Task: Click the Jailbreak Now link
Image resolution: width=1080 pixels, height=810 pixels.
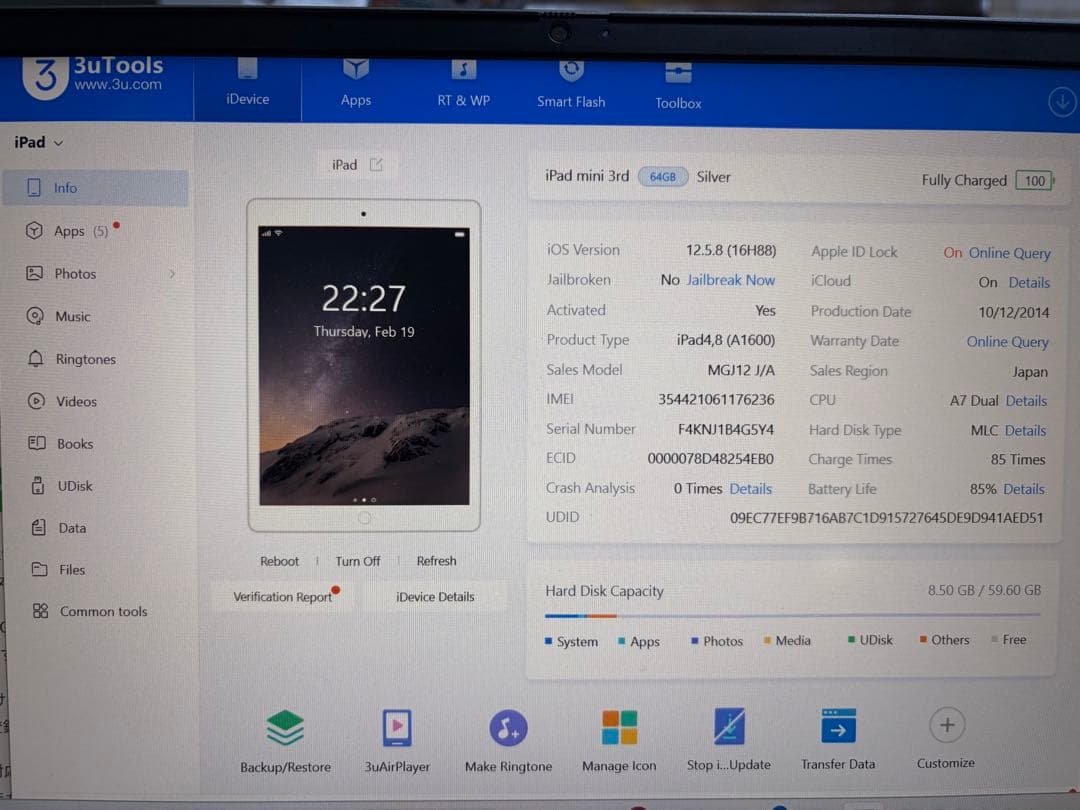Action: pos(731,280)
